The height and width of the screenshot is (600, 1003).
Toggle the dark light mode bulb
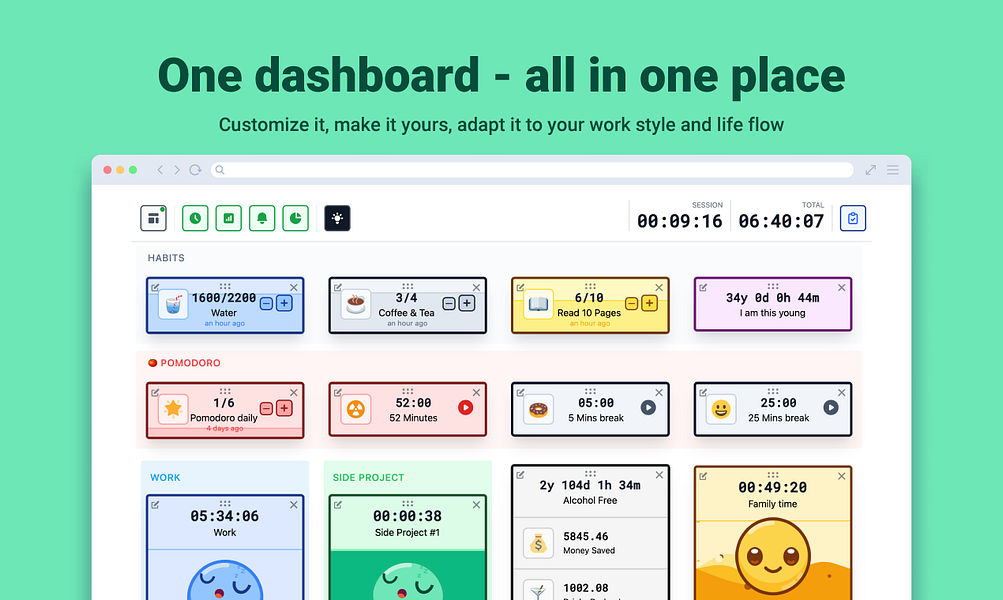(x=337, y=218)
